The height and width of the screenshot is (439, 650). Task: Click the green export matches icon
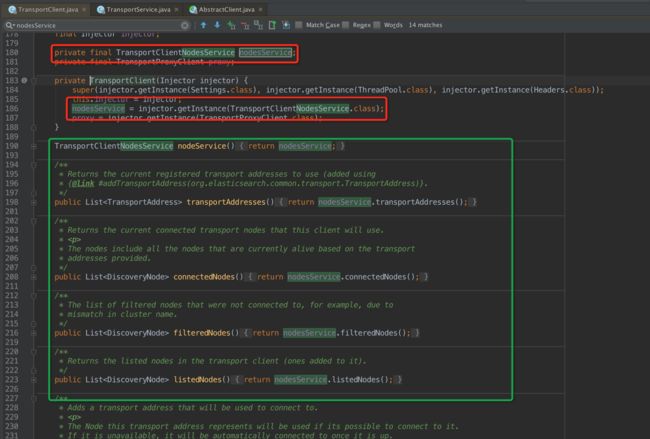tap(272, 25)
